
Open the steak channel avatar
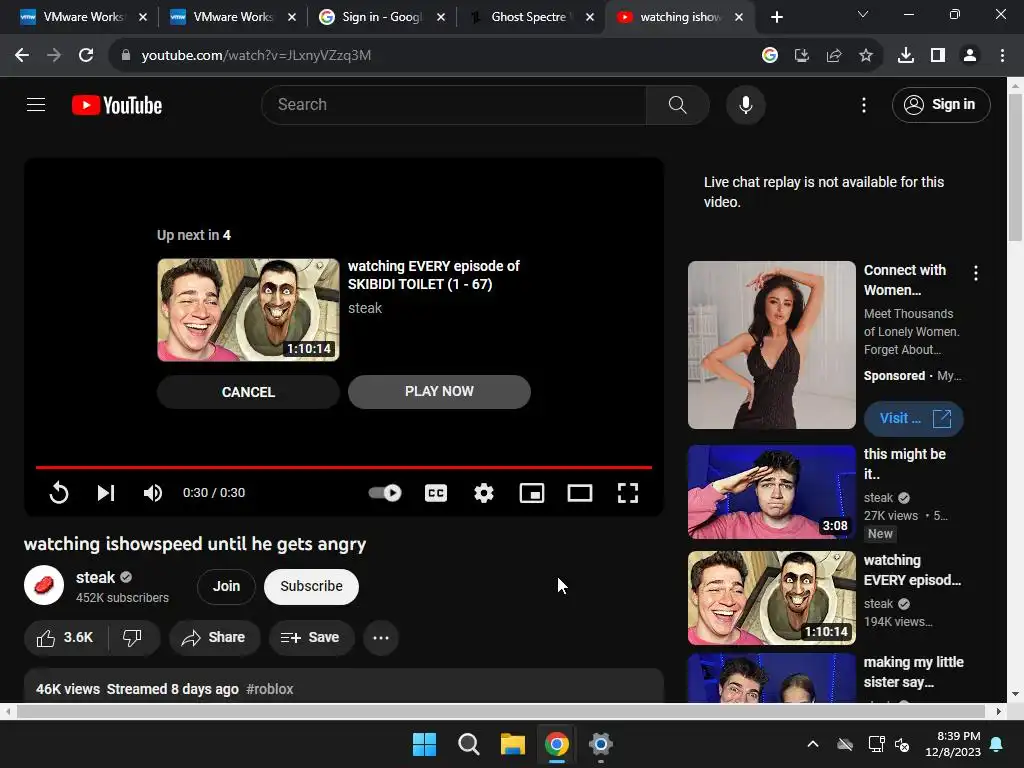pos(44,585)
